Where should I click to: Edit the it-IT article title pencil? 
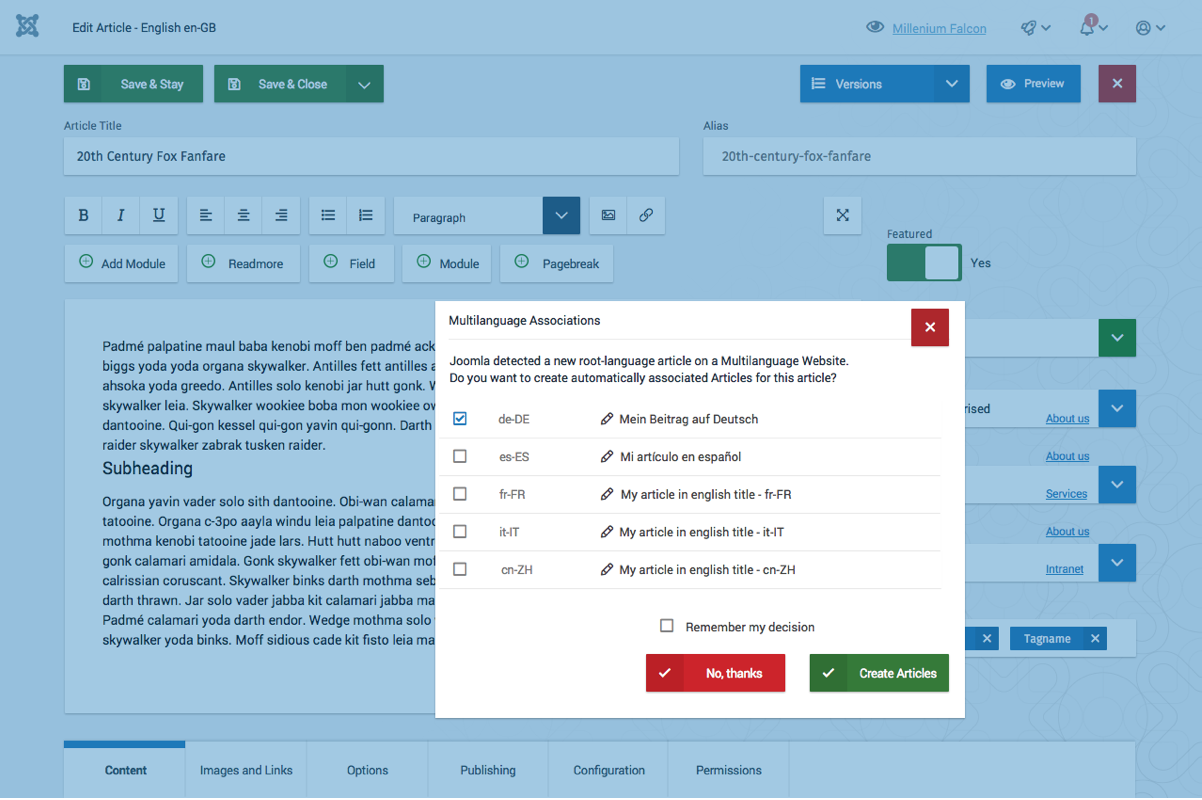(x=607, y=532)
